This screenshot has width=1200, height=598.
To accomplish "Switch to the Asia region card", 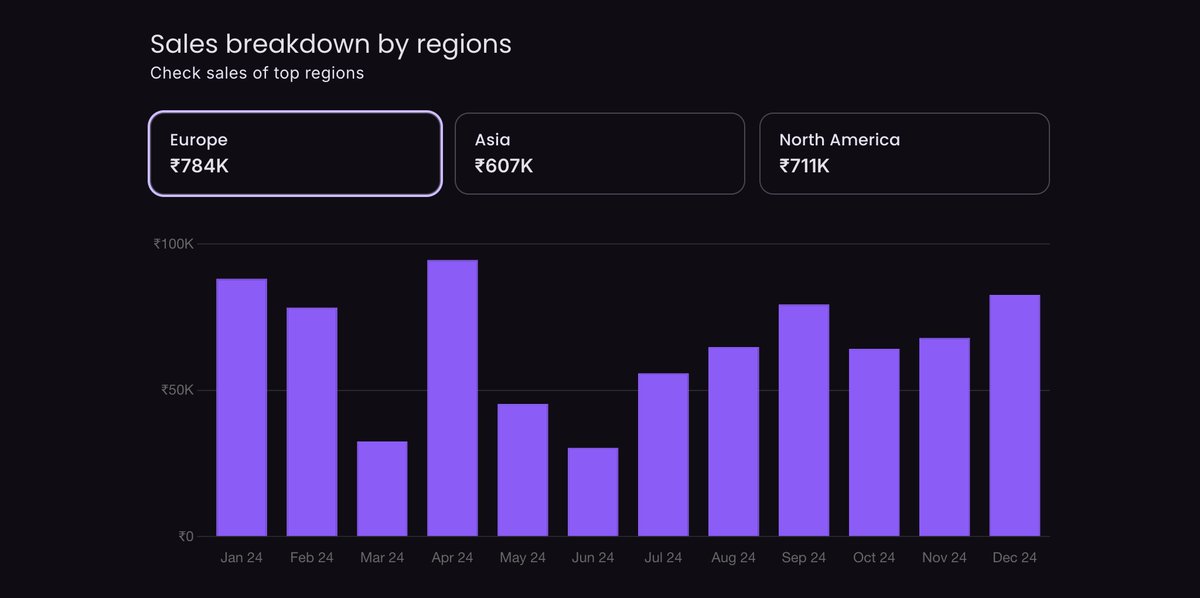I will coord(600,153).
